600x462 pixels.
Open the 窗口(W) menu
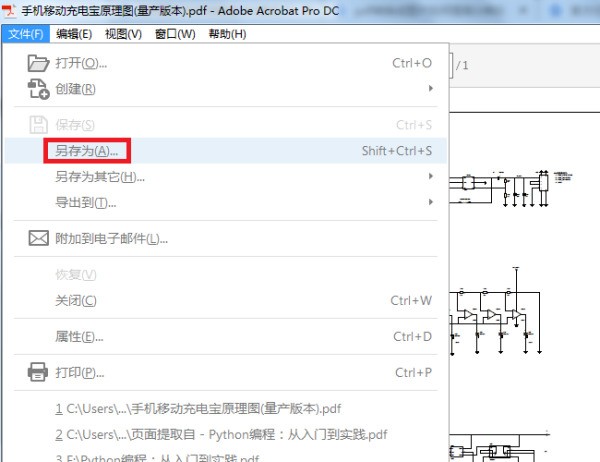coord(175,34)
